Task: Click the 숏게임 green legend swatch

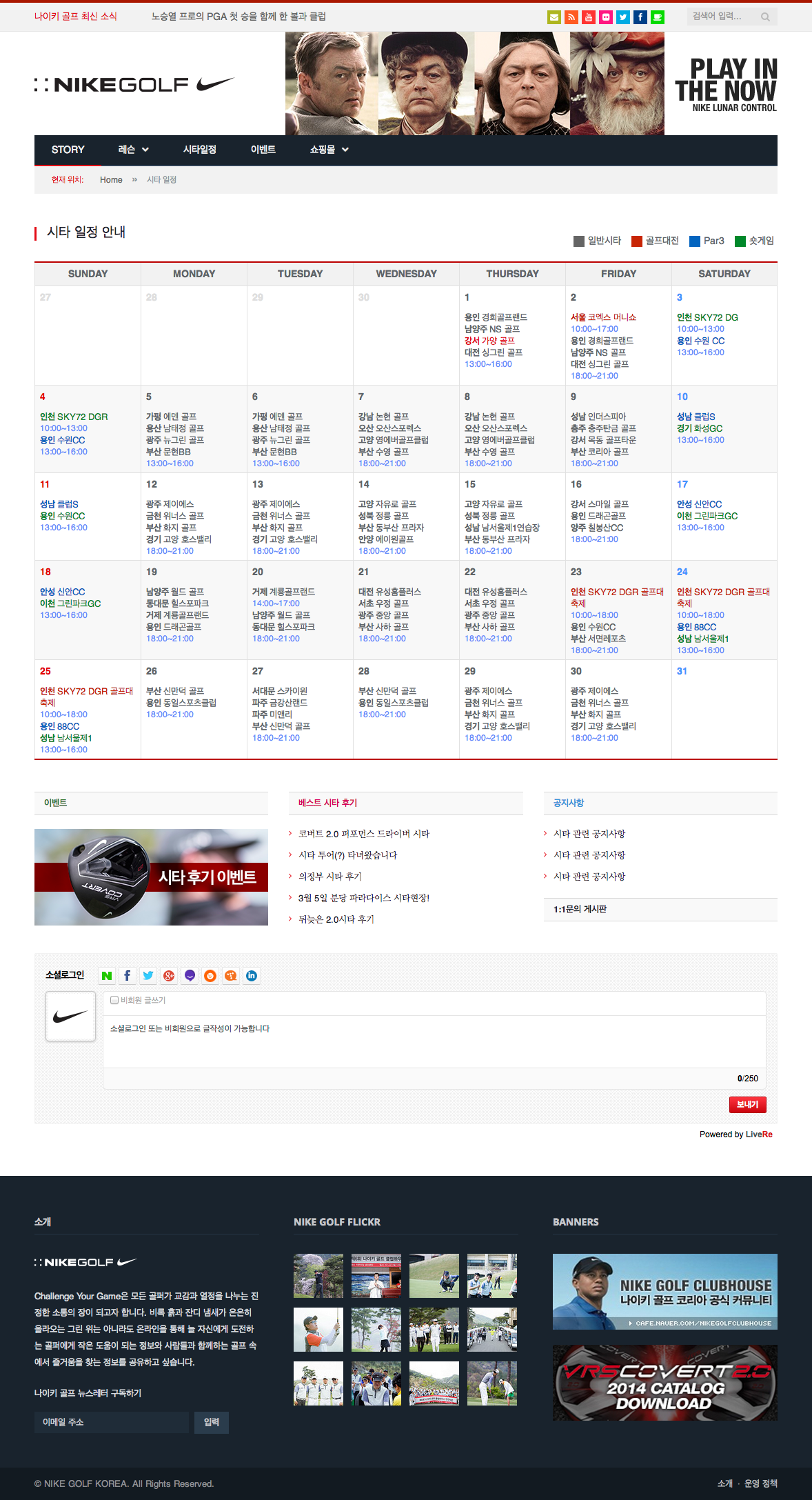Action: point(740,241)
